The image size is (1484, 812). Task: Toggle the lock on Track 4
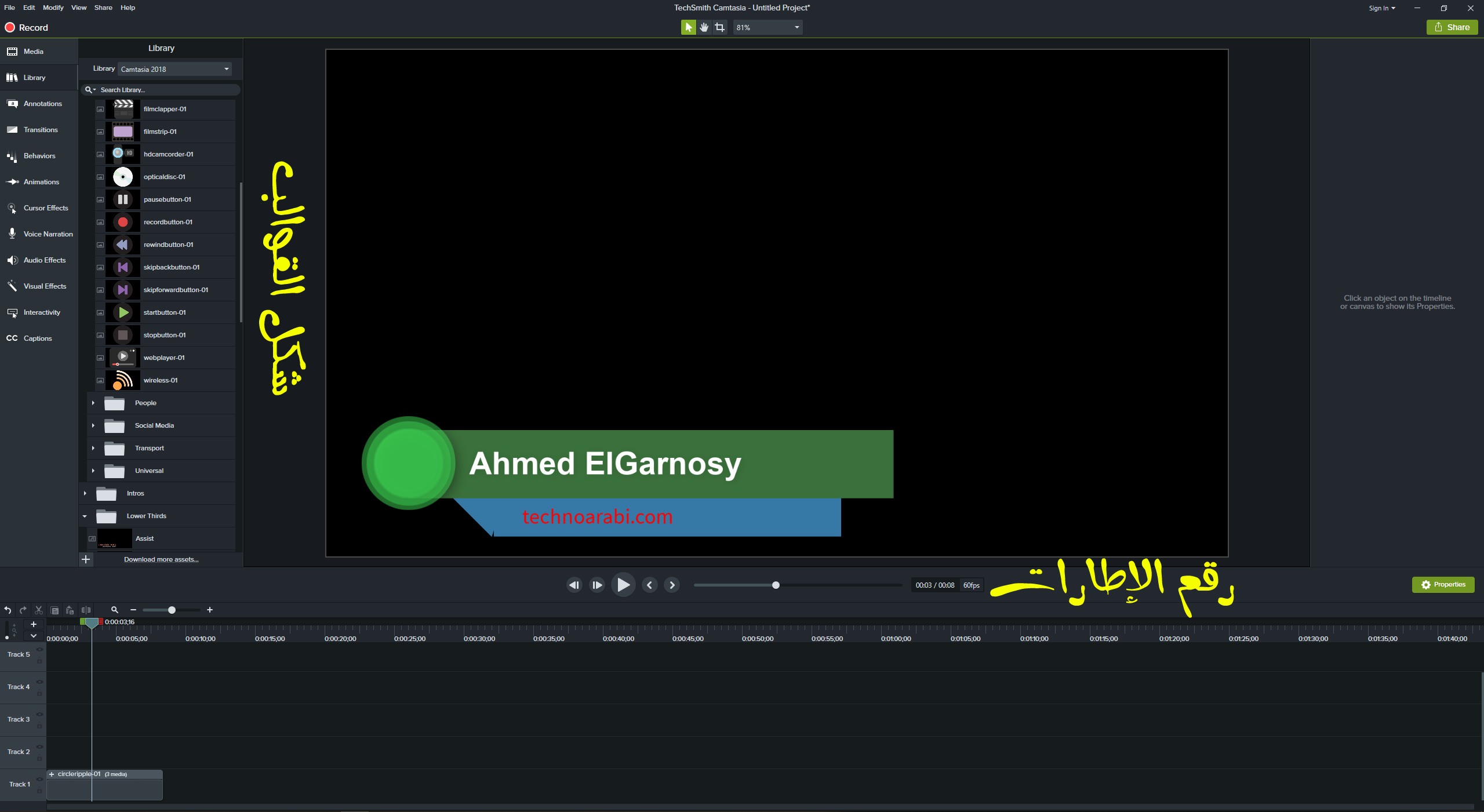[x=39, y=694]
